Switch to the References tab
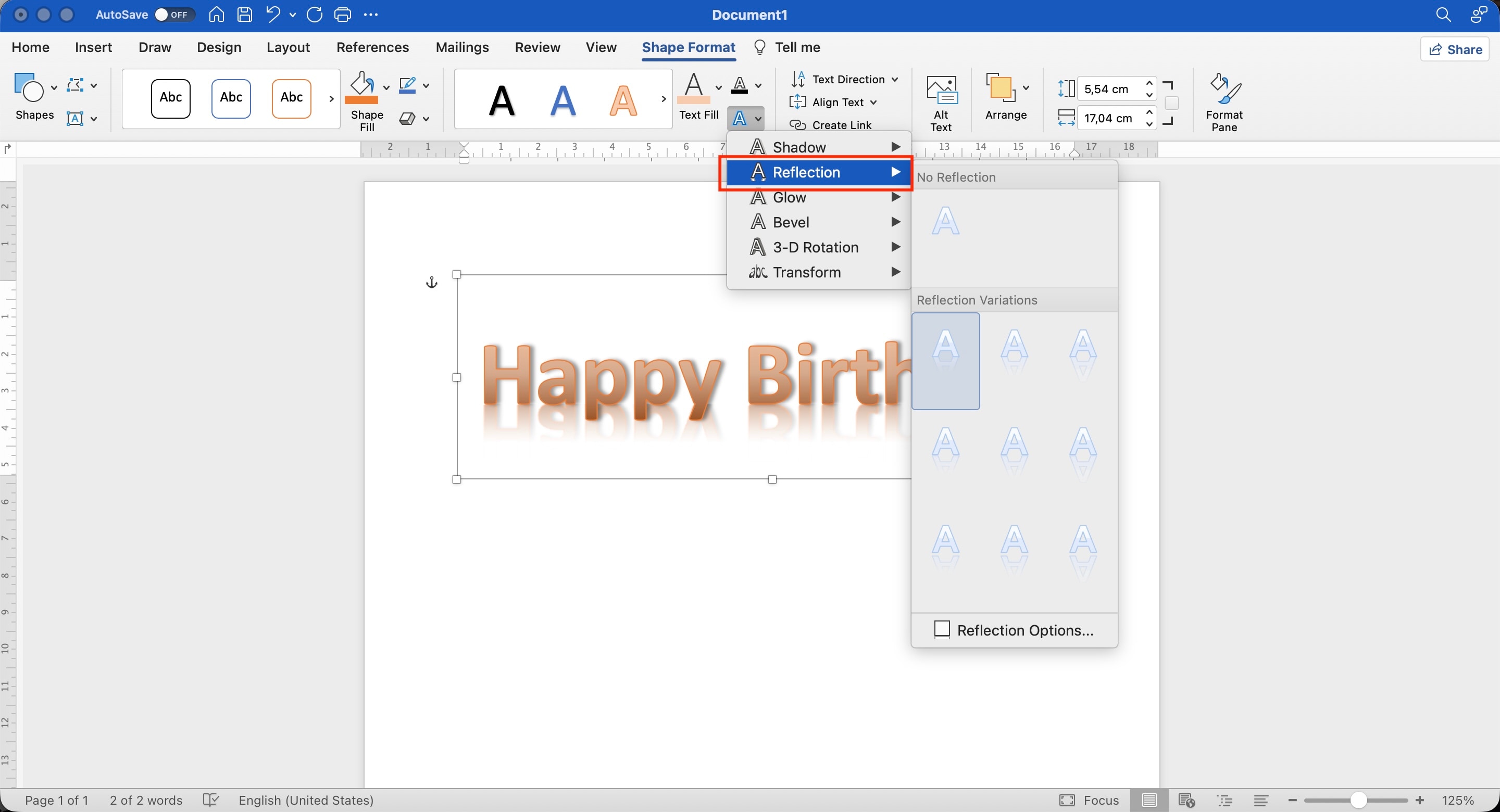The width and height of the screenshot is (1500, 812). pos(373,47)
